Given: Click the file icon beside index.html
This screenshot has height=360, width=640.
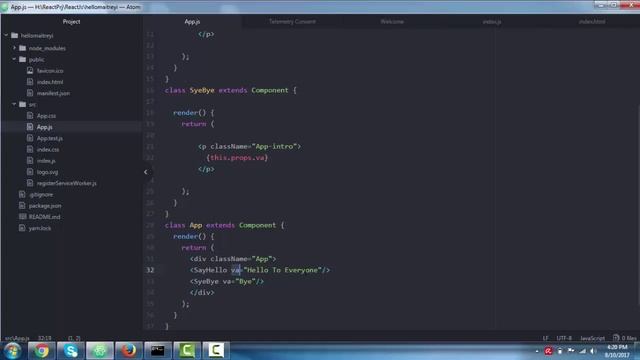Looking at the screenshot, I should (30, 82).
